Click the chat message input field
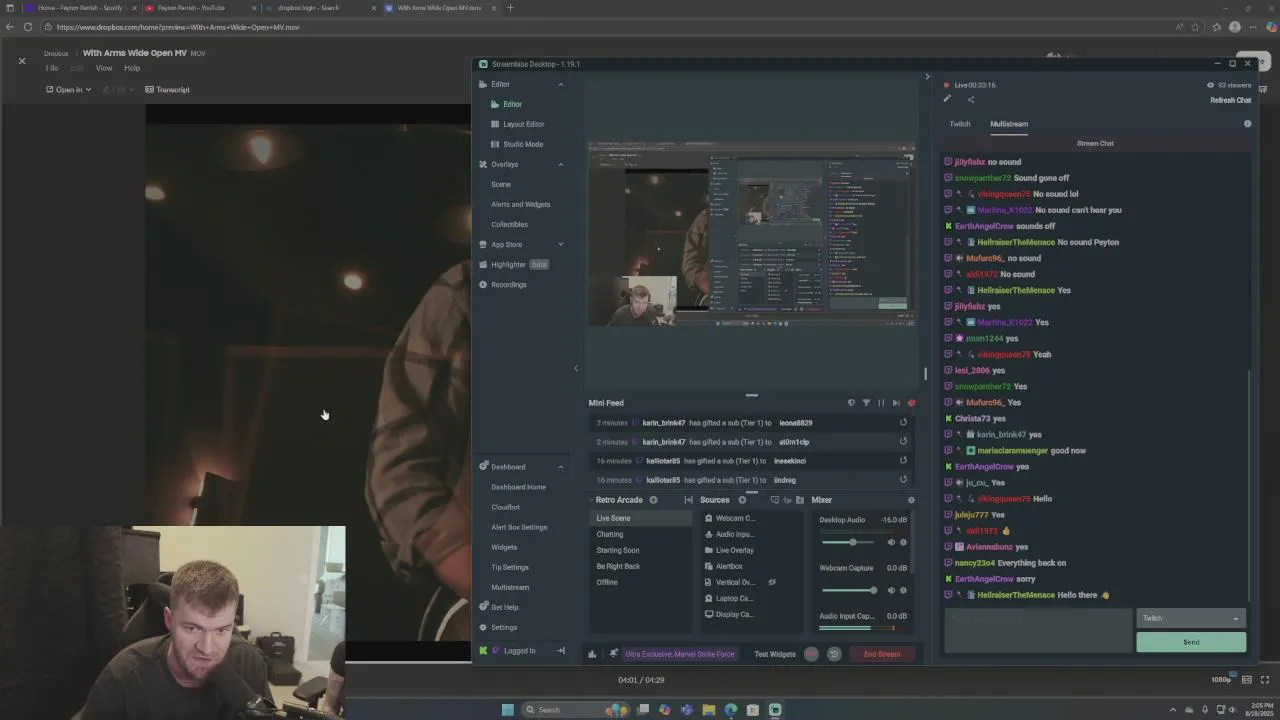Screen dimensions: 1280x720 tap(1038, 630)
